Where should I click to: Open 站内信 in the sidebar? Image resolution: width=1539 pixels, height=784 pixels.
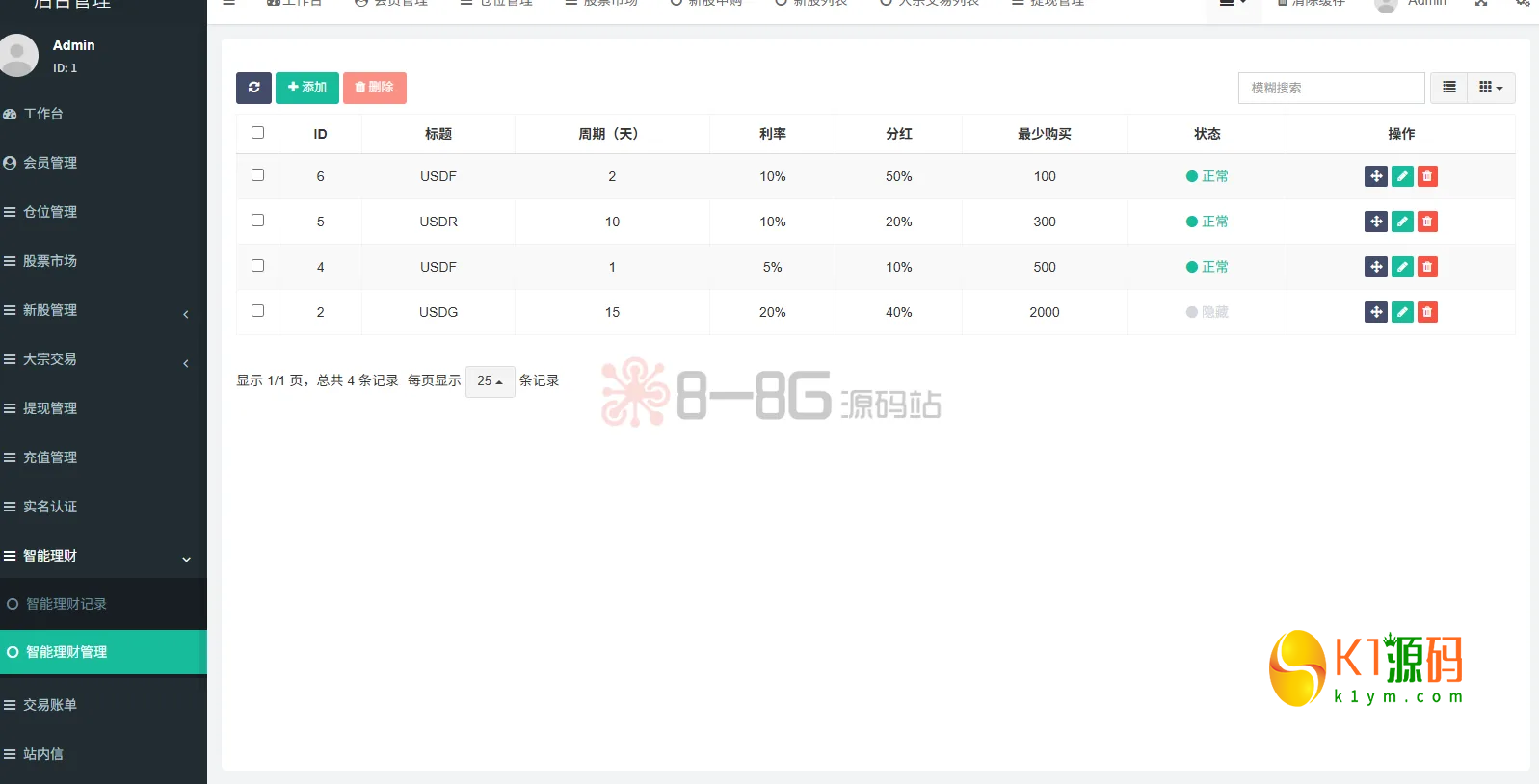point(103,754)
